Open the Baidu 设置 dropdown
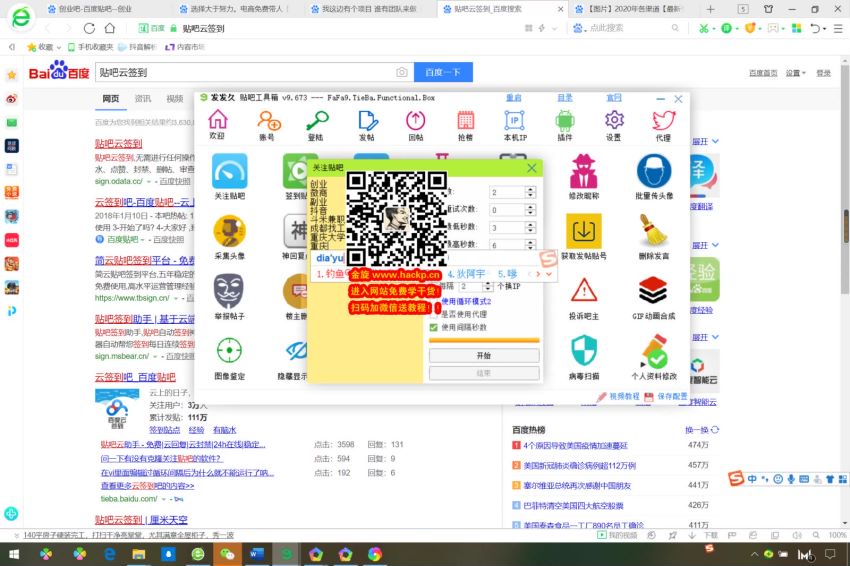Screen dimensions: 850x566 point(796,73)
